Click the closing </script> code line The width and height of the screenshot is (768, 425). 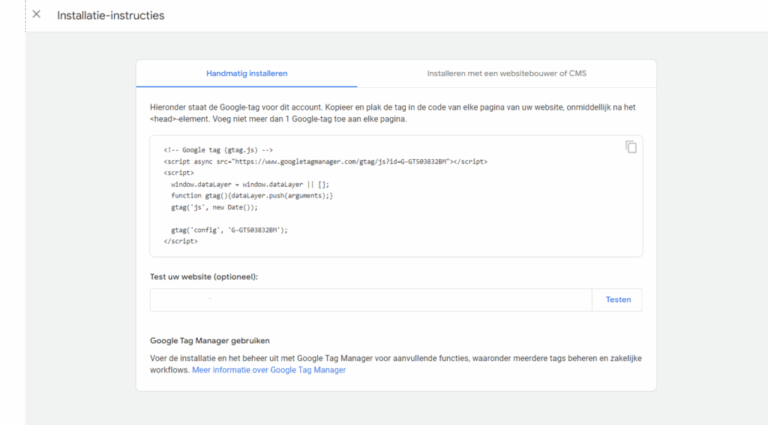(181, 241)
